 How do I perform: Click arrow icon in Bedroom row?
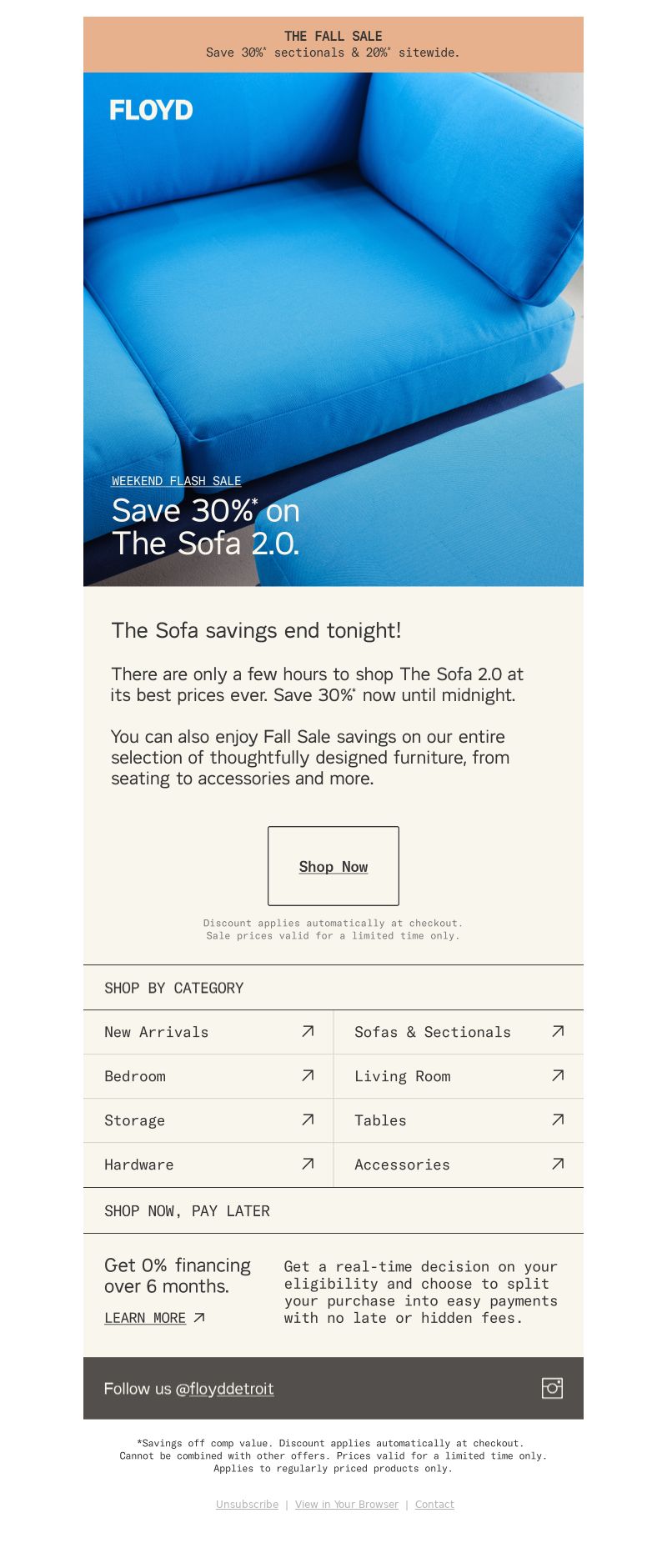tap(308, 1075)
